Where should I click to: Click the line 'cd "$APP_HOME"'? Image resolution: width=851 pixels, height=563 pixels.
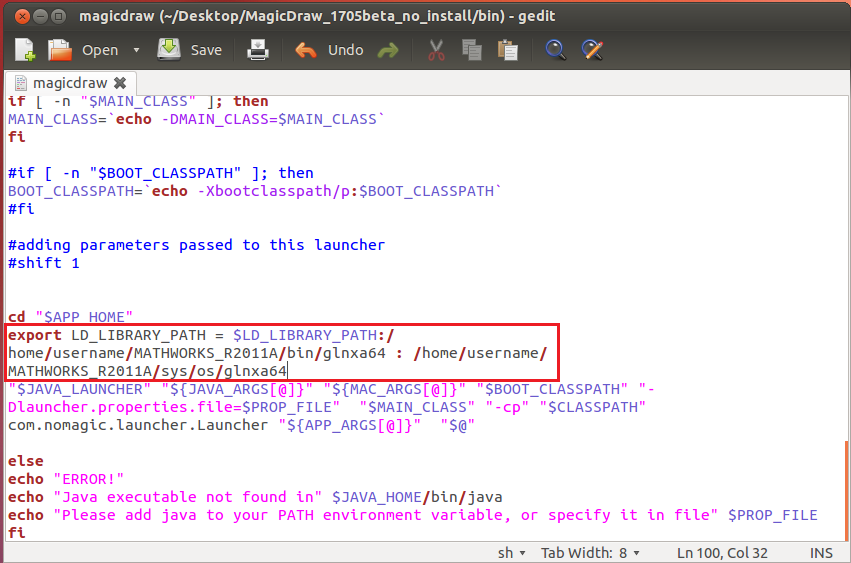[71, 317]
